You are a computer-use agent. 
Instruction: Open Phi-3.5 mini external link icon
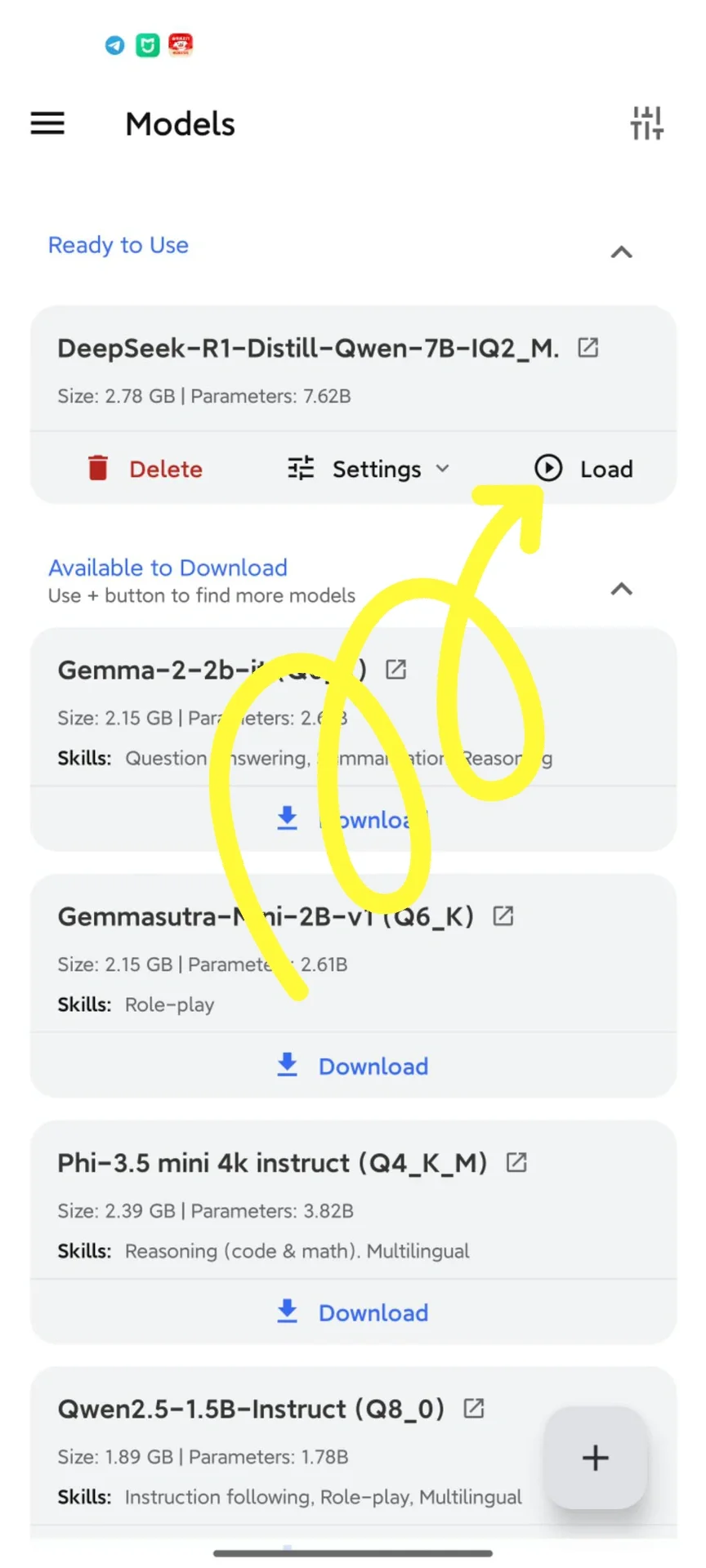point(516,1162)
